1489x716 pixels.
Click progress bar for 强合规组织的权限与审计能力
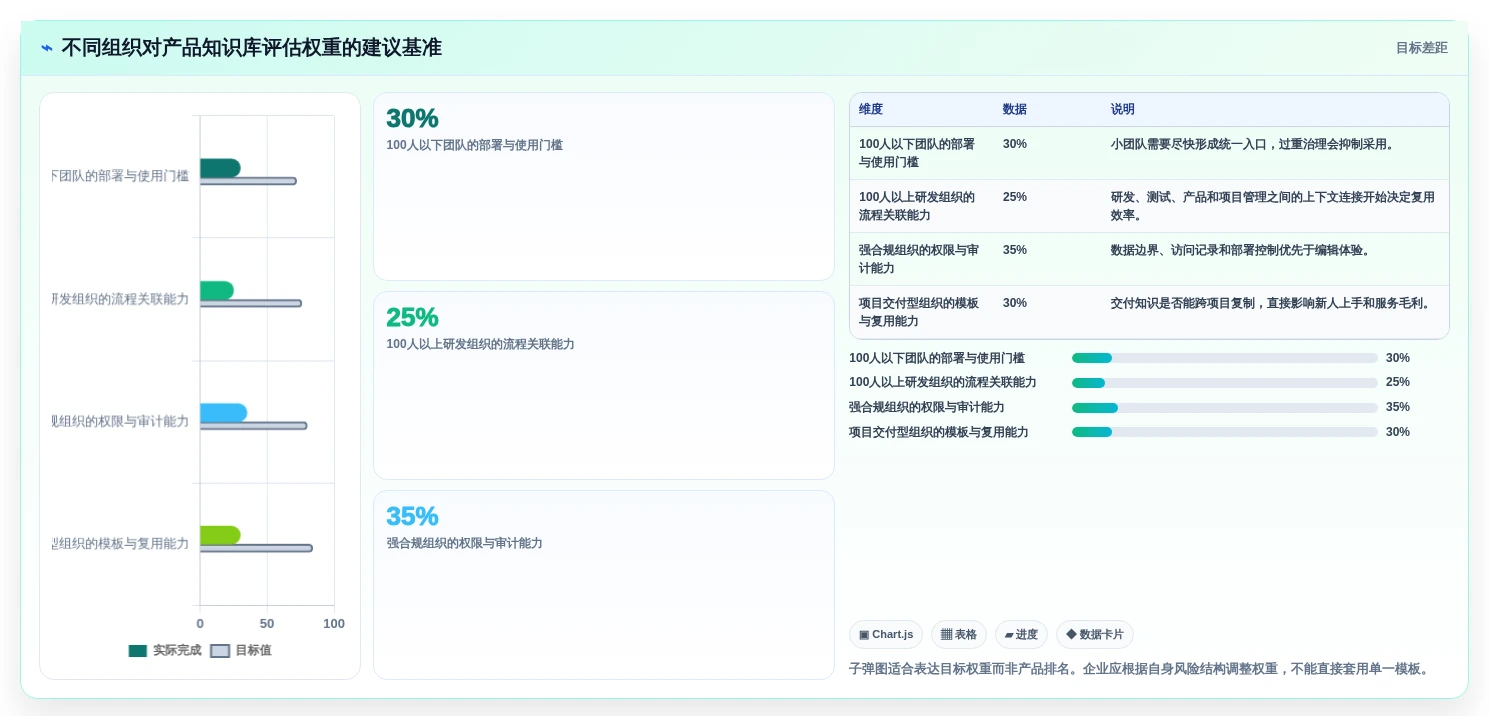click(x=1225, y=407)
